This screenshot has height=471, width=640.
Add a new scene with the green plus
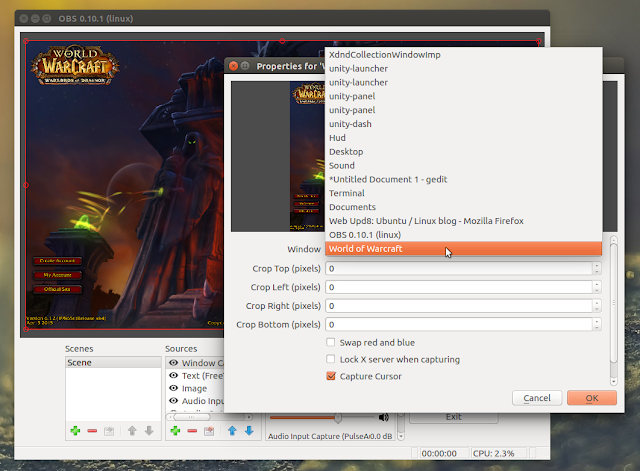click(x=75, y=431)
